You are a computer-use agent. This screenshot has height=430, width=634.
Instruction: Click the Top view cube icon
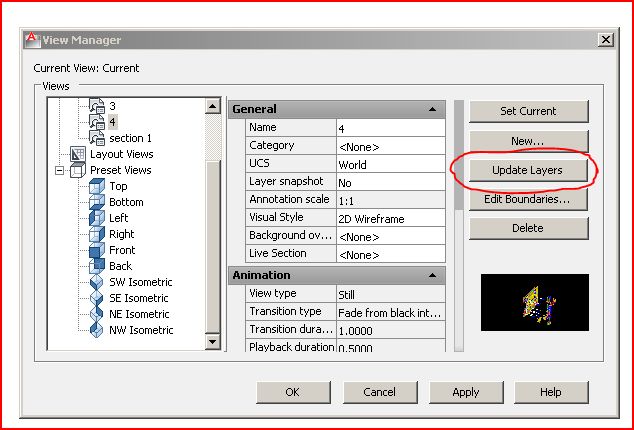[97, 186]
